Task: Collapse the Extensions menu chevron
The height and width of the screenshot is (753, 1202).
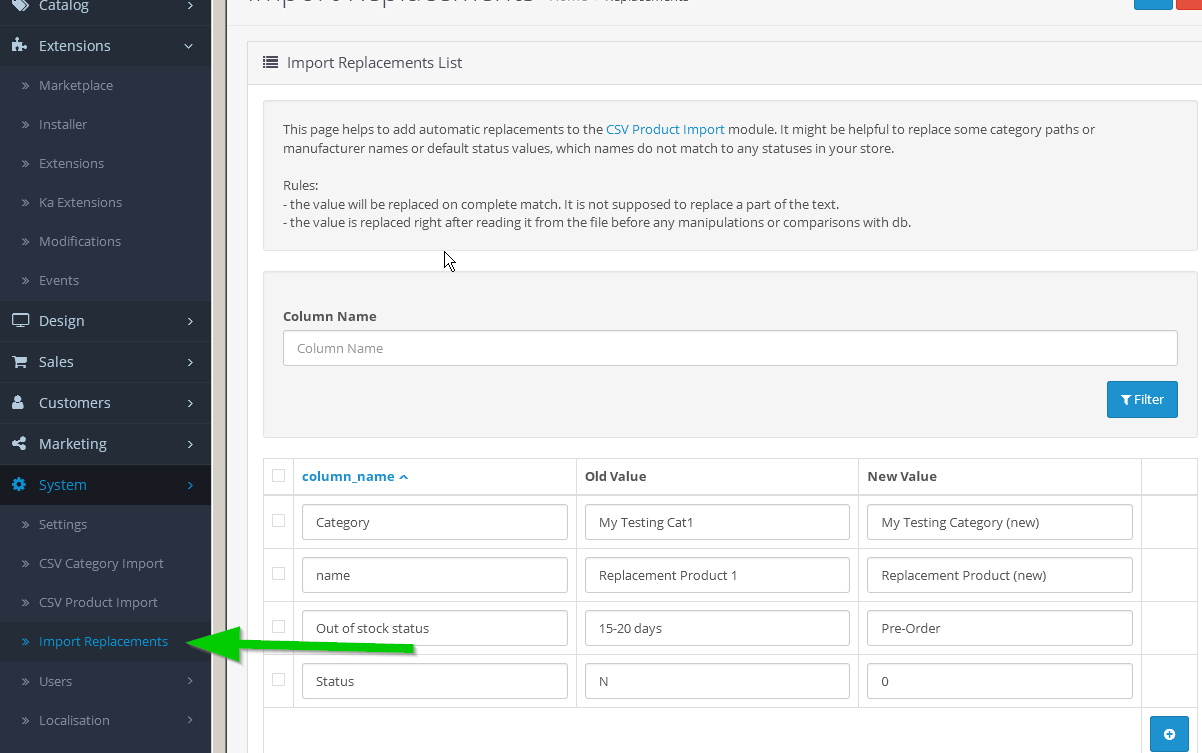Action: point(189,46)
